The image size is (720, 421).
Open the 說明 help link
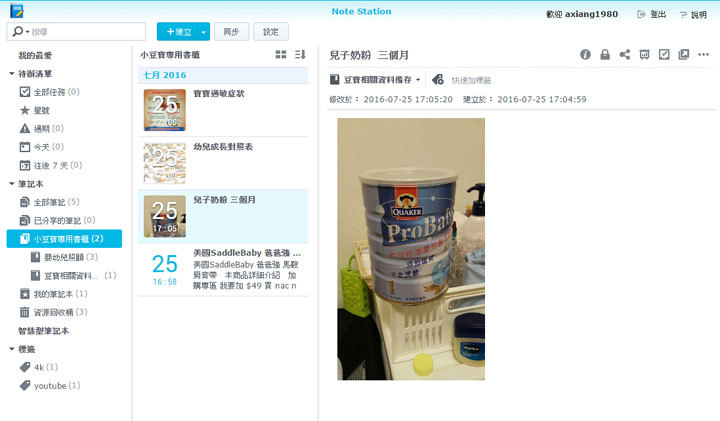693,15
